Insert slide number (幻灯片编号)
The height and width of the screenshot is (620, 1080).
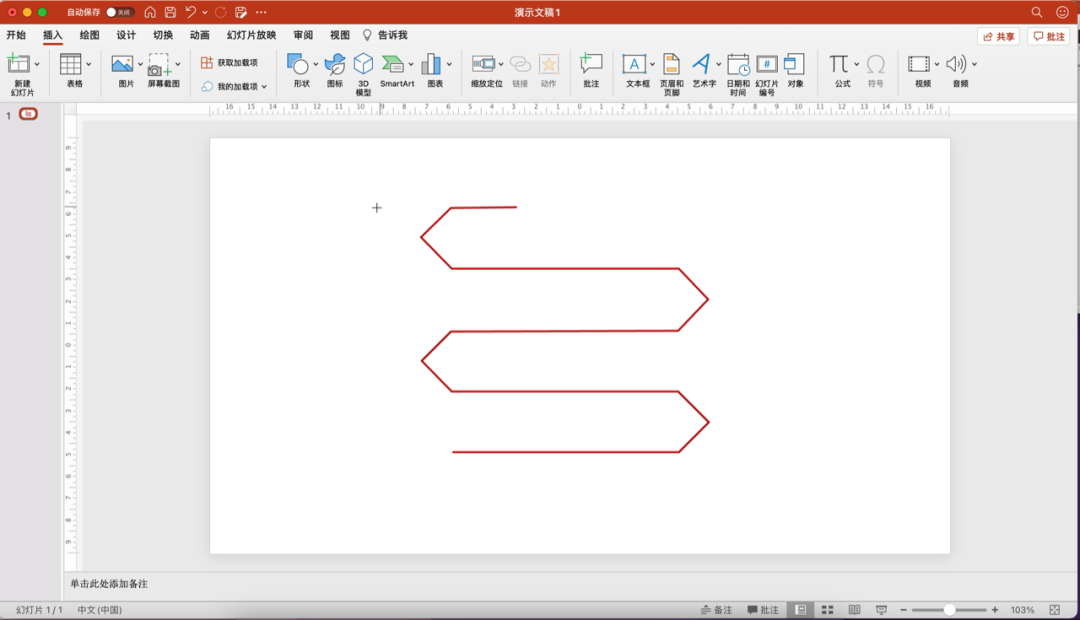click(x=767, y=65)
